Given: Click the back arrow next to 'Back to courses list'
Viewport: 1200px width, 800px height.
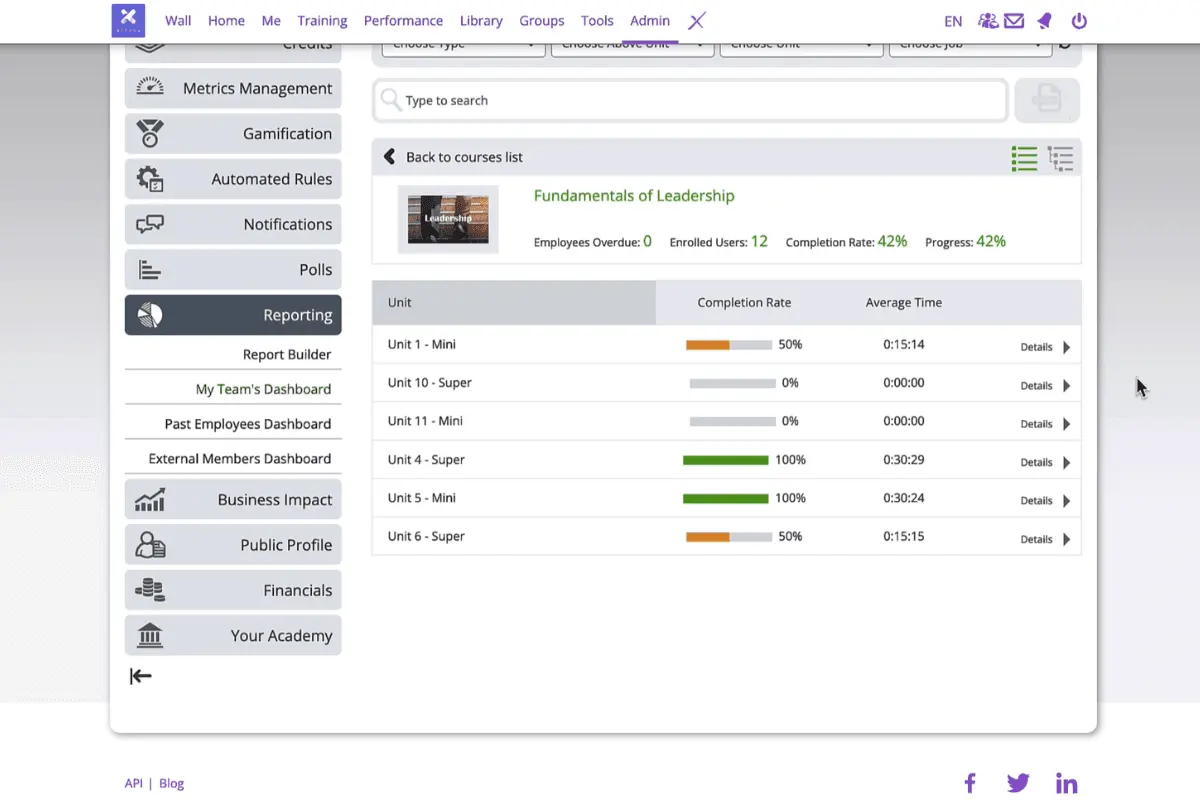Looking at the screenshot, I should [390, 157].
